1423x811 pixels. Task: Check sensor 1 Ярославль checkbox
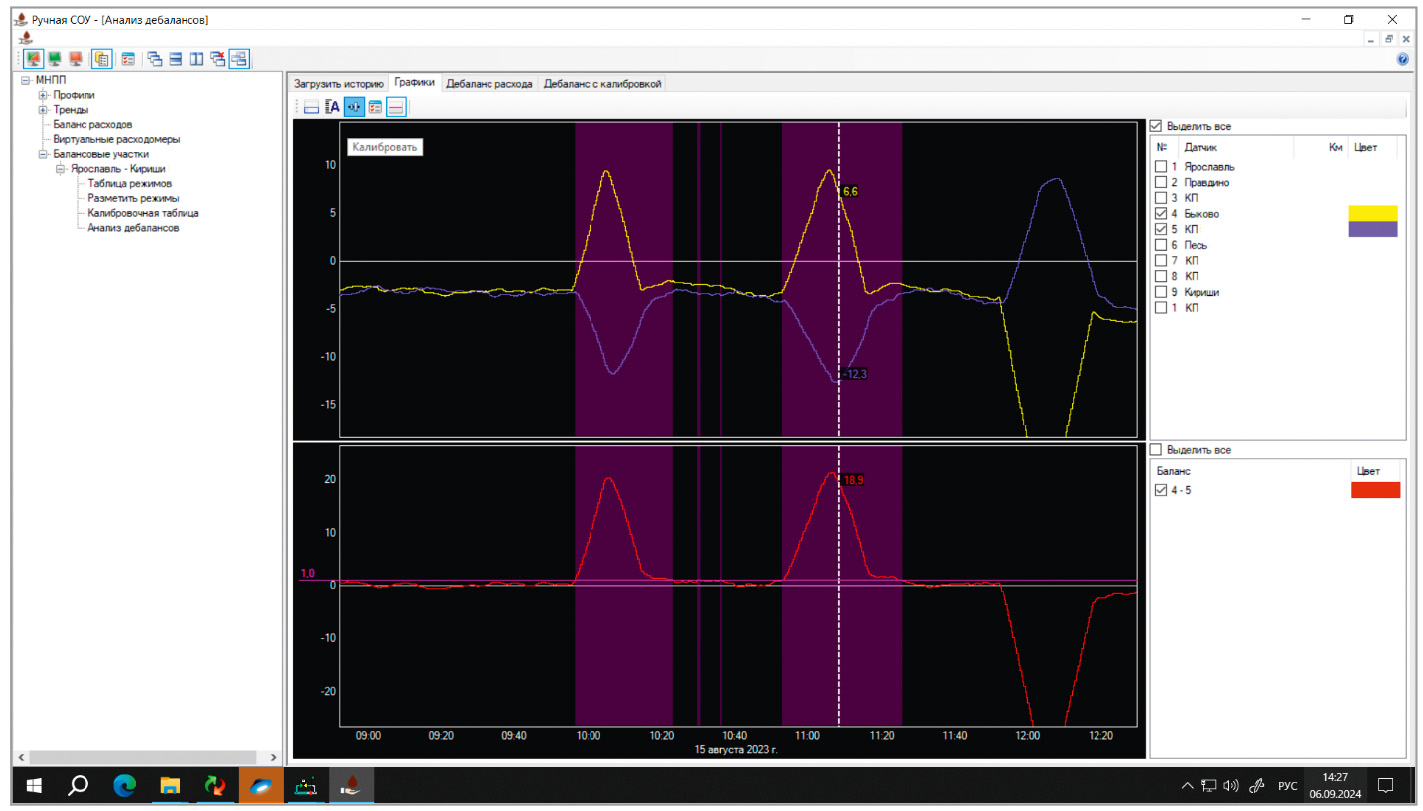(1161, 167)
